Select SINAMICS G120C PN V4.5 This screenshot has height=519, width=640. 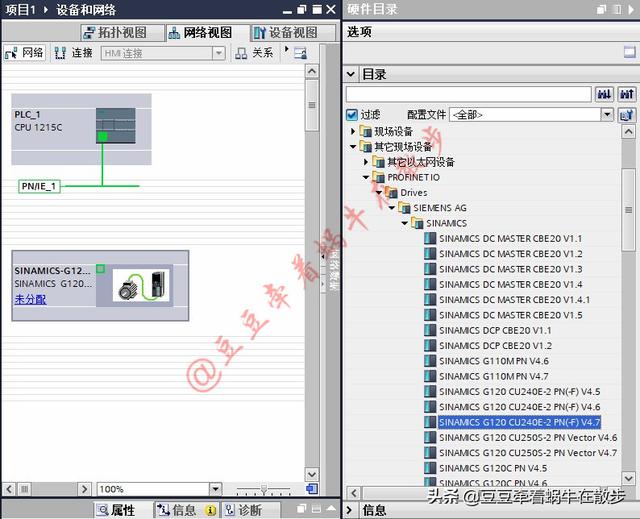(493, 468)
